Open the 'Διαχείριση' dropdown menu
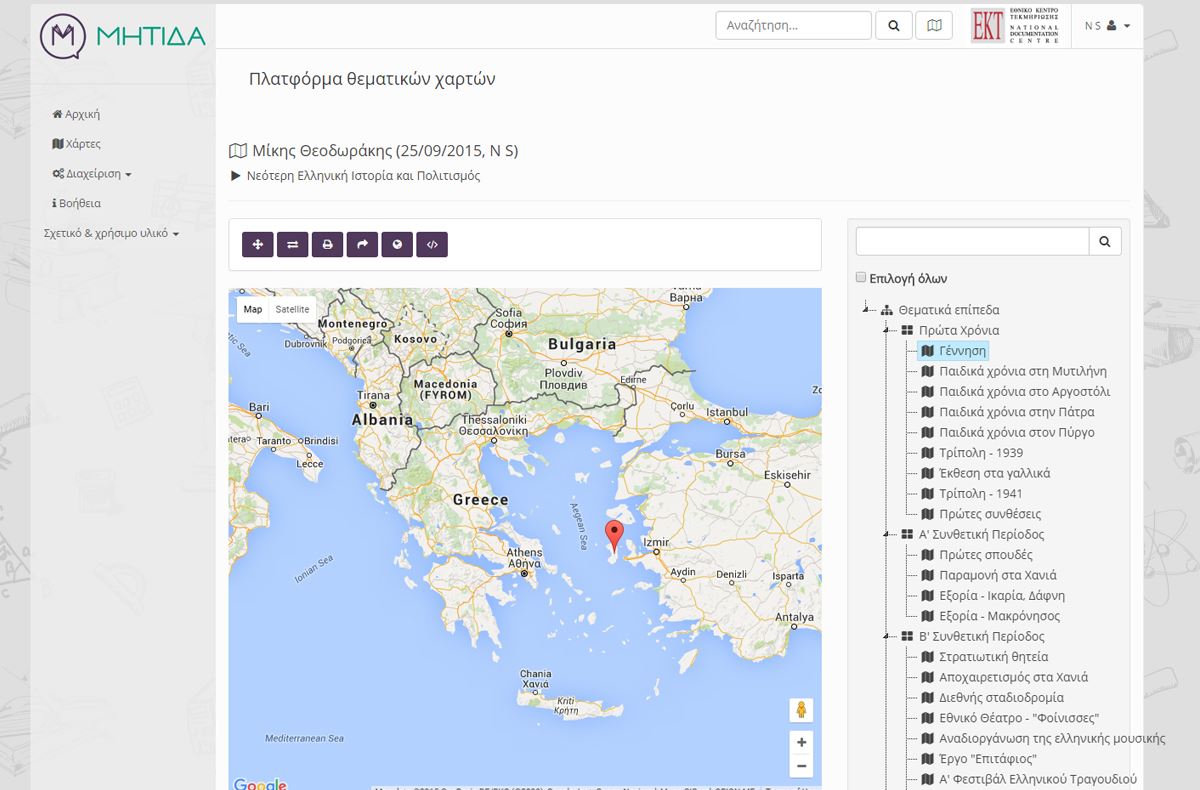This screenshot has width=1200, height=790. coord(92,174)
